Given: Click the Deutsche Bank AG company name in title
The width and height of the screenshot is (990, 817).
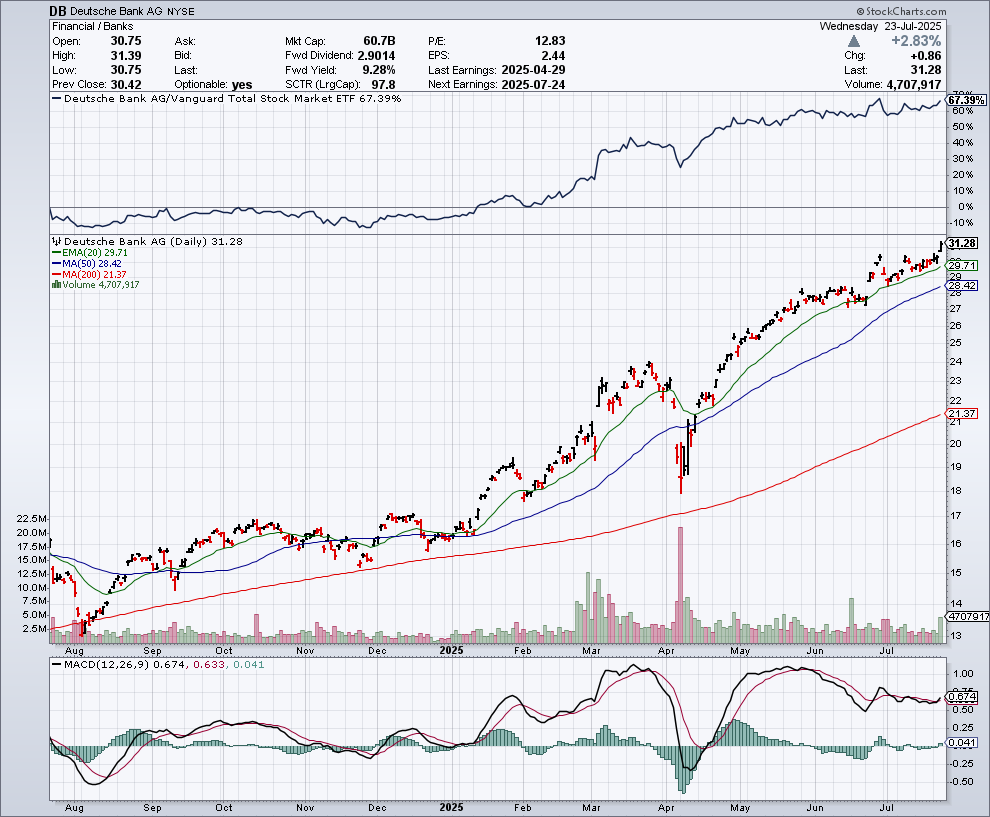Looking at the screenshot, I should pos(116,11).
